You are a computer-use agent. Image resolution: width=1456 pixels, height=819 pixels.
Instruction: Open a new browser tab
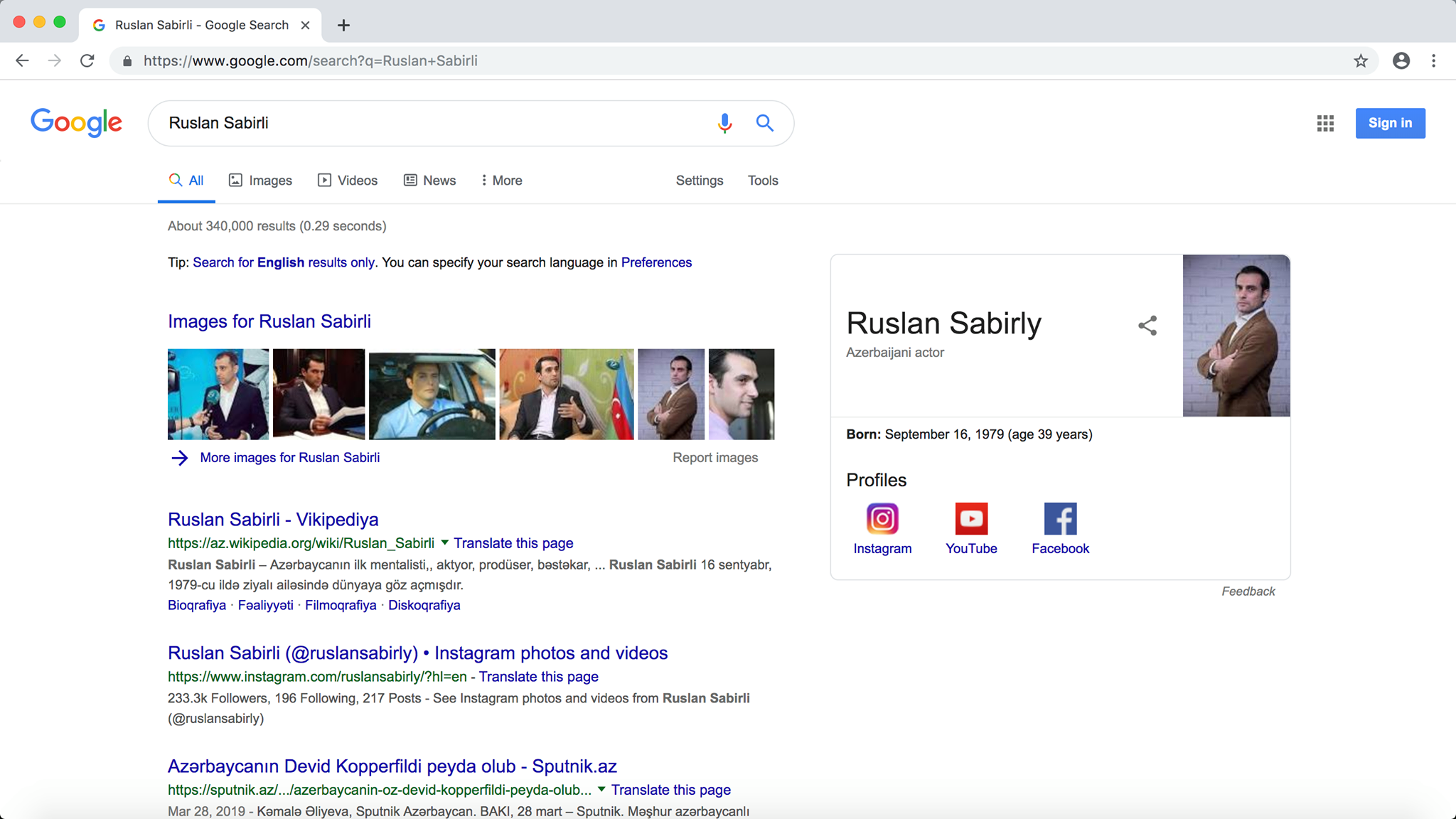tap(343, 26)
